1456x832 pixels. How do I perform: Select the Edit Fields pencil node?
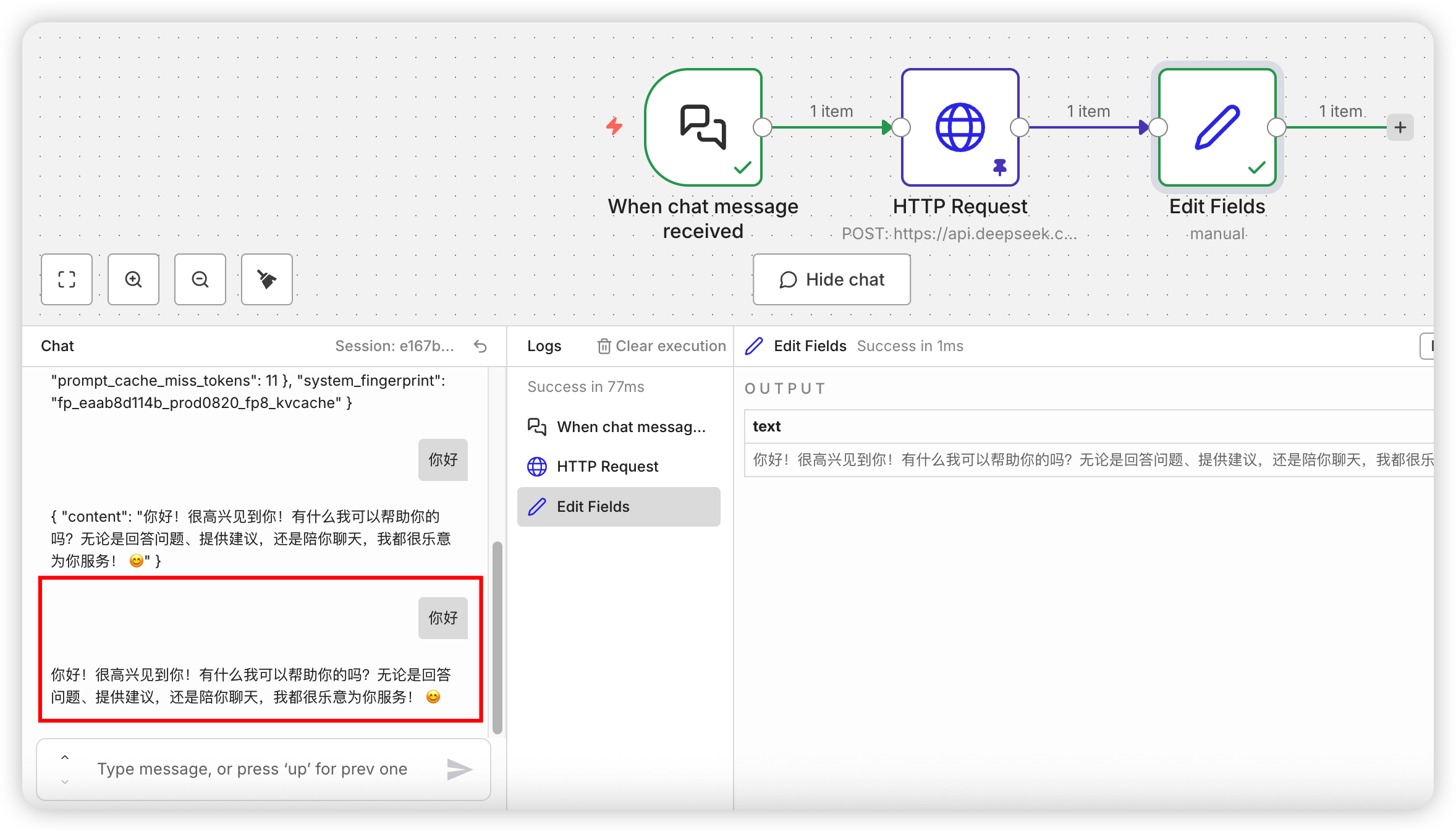(x=1217, y=127)
